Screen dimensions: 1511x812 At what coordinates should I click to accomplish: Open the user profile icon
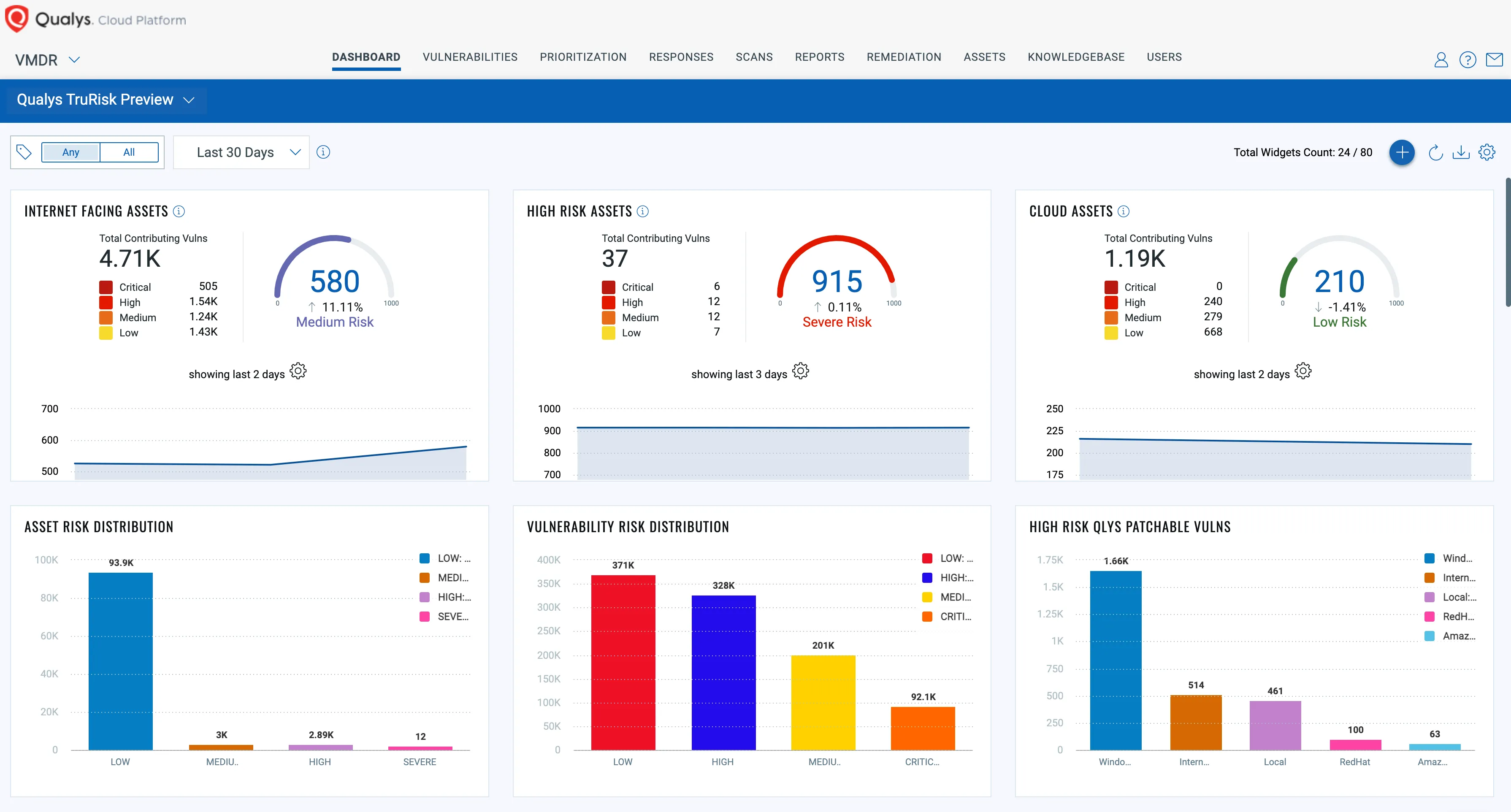[1441, 59]
